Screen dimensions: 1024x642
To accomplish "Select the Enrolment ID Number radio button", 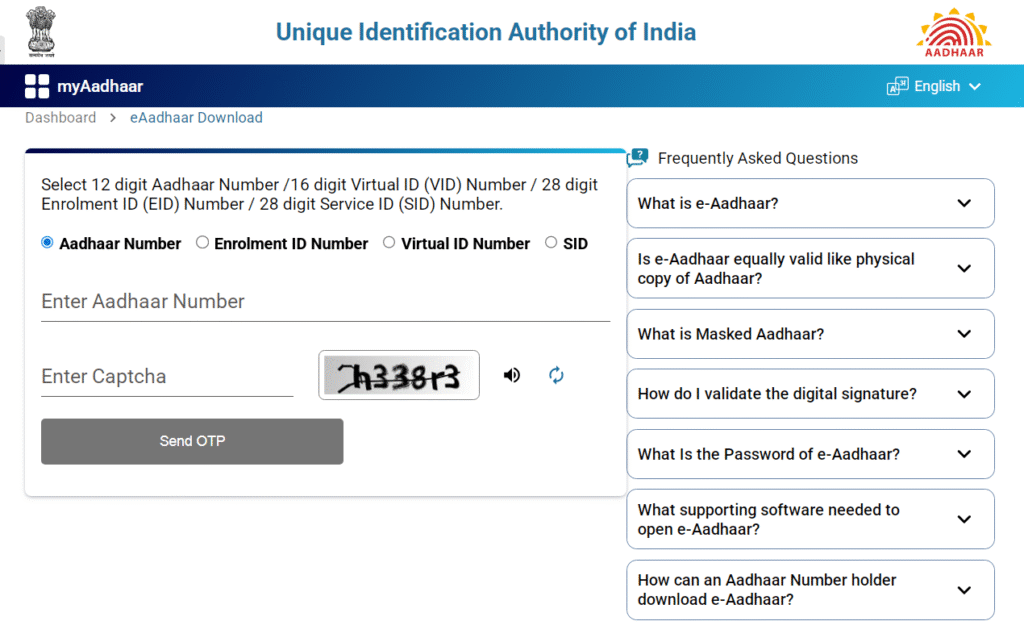I will pos(202,242).
